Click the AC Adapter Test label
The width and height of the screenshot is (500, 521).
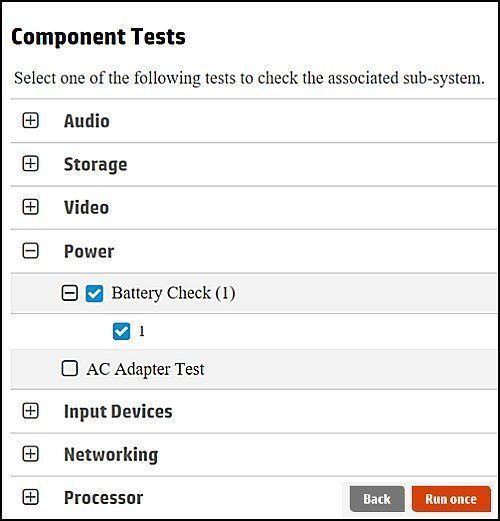point(145,369)
